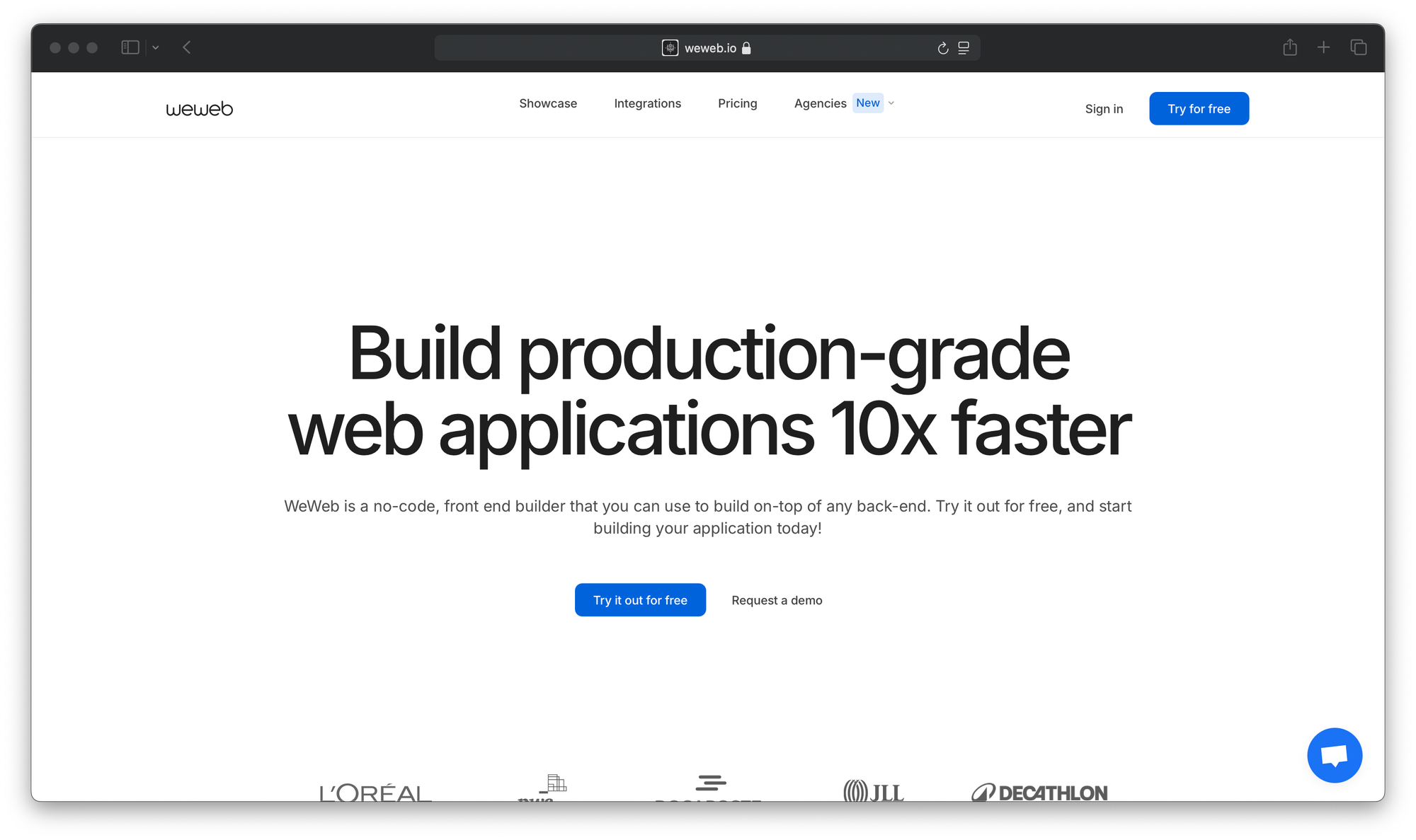Go back with the Safari back arrow
The width and height of the screenshot is (1416, 840).
[x=187, y=47]
